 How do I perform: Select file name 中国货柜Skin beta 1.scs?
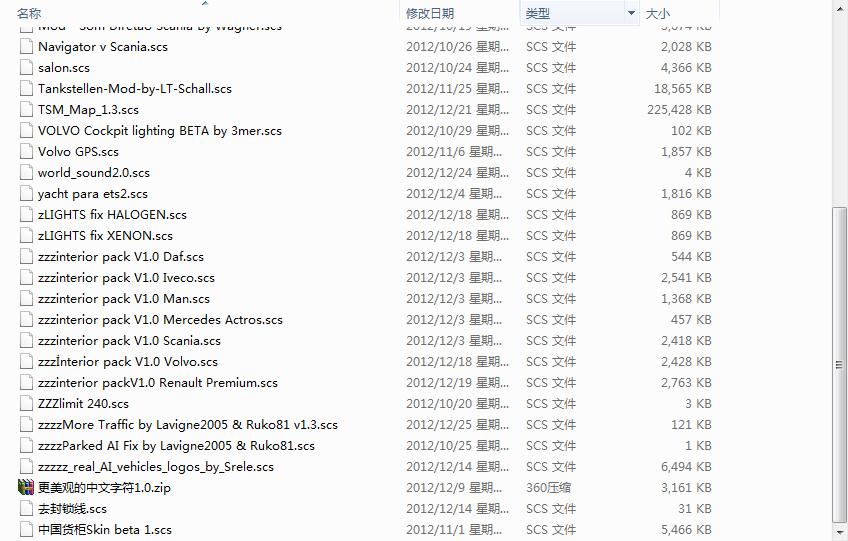(105, 530)
